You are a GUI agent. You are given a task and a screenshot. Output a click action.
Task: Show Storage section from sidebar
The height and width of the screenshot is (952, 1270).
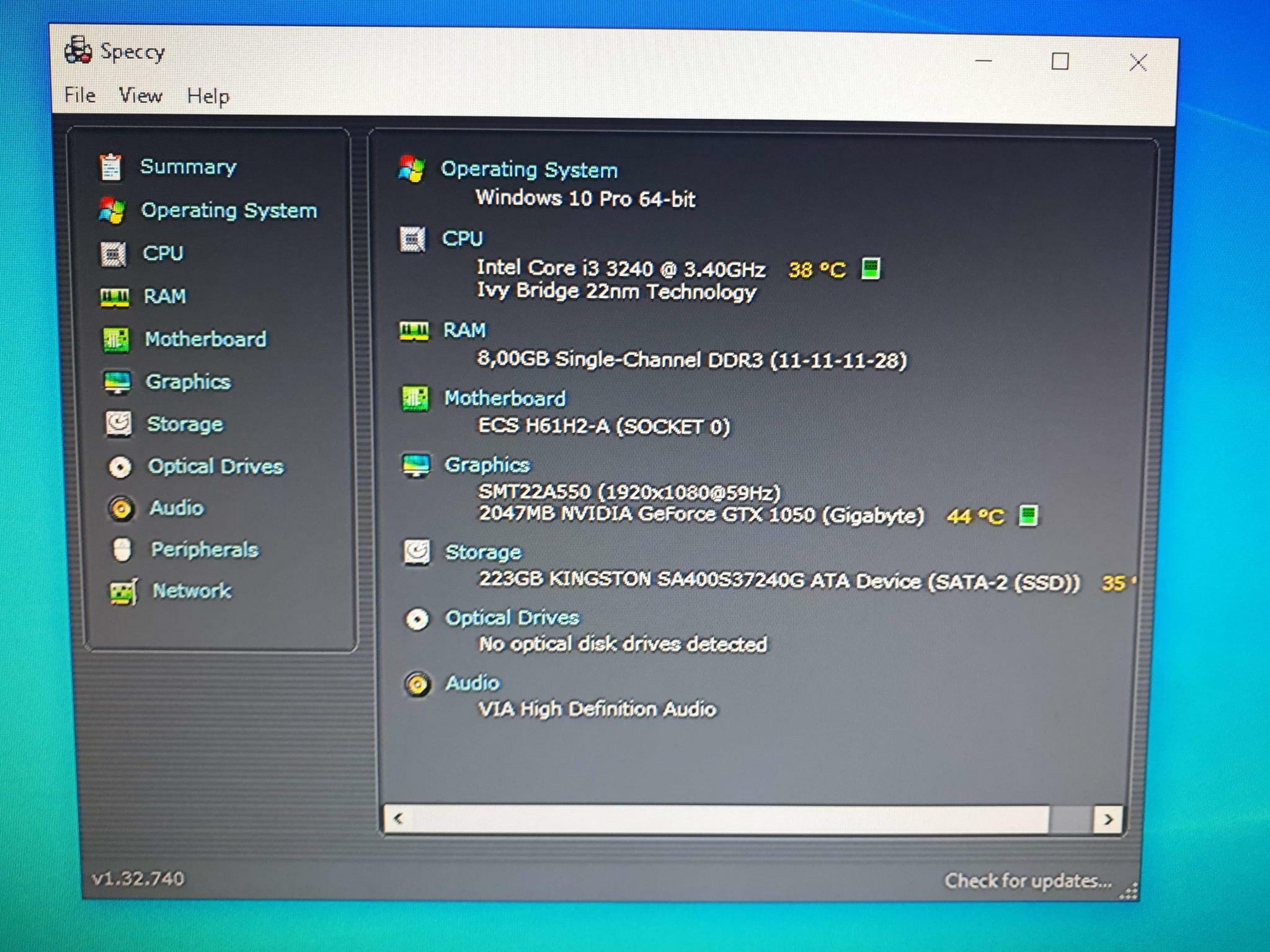[185, 425]
